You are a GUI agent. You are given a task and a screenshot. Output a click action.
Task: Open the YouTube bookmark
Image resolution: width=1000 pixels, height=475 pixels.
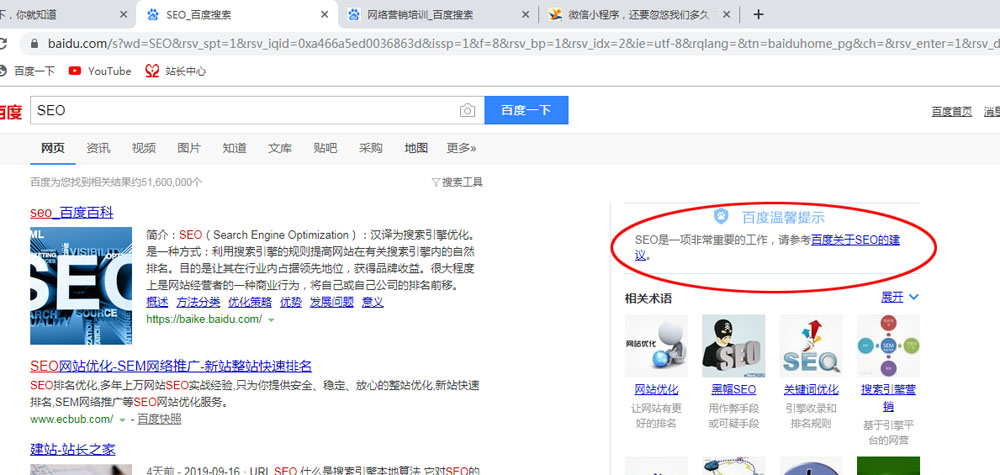pos(100,71)
